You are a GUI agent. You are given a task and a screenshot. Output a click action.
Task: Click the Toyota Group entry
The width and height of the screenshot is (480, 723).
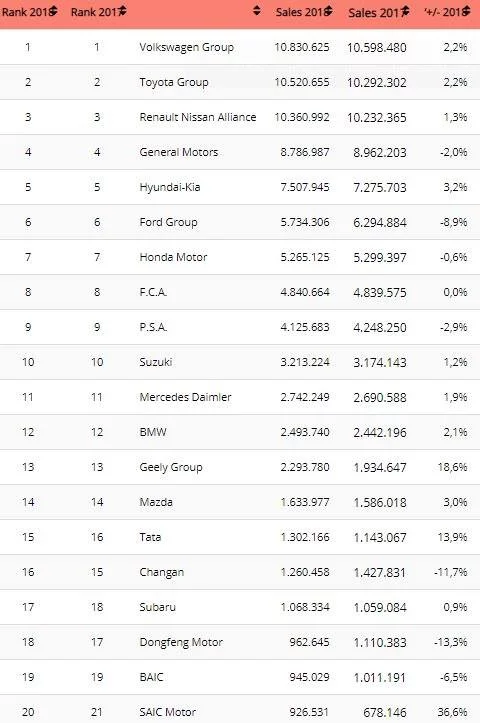174,82
